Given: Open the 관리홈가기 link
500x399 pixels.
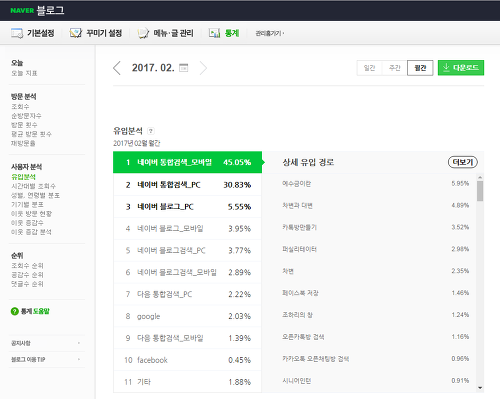Looking at the screenshot, I should pyautogui.click(x=270, y=33).
